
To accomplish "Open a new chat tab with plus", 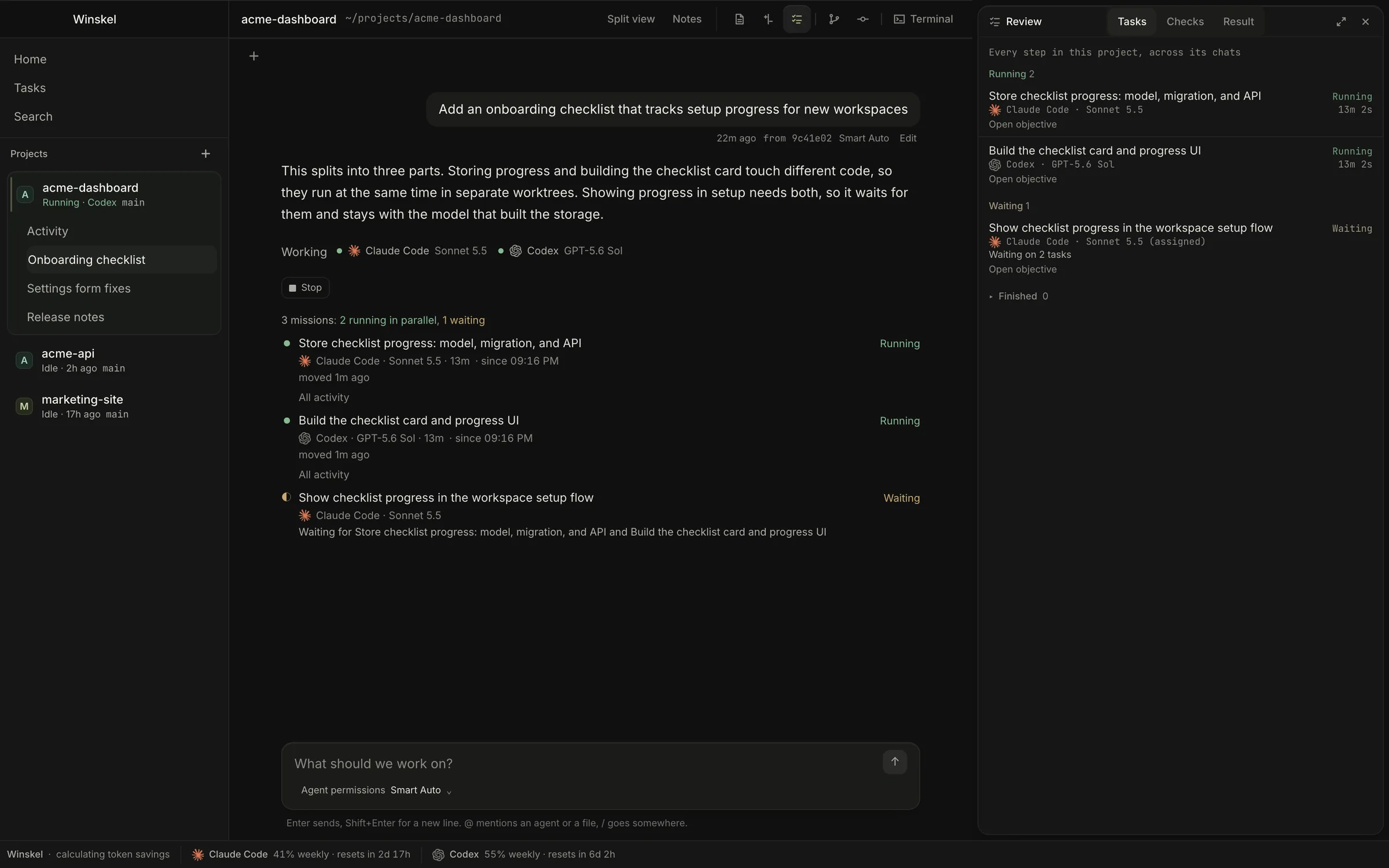I will coord(253,56).
